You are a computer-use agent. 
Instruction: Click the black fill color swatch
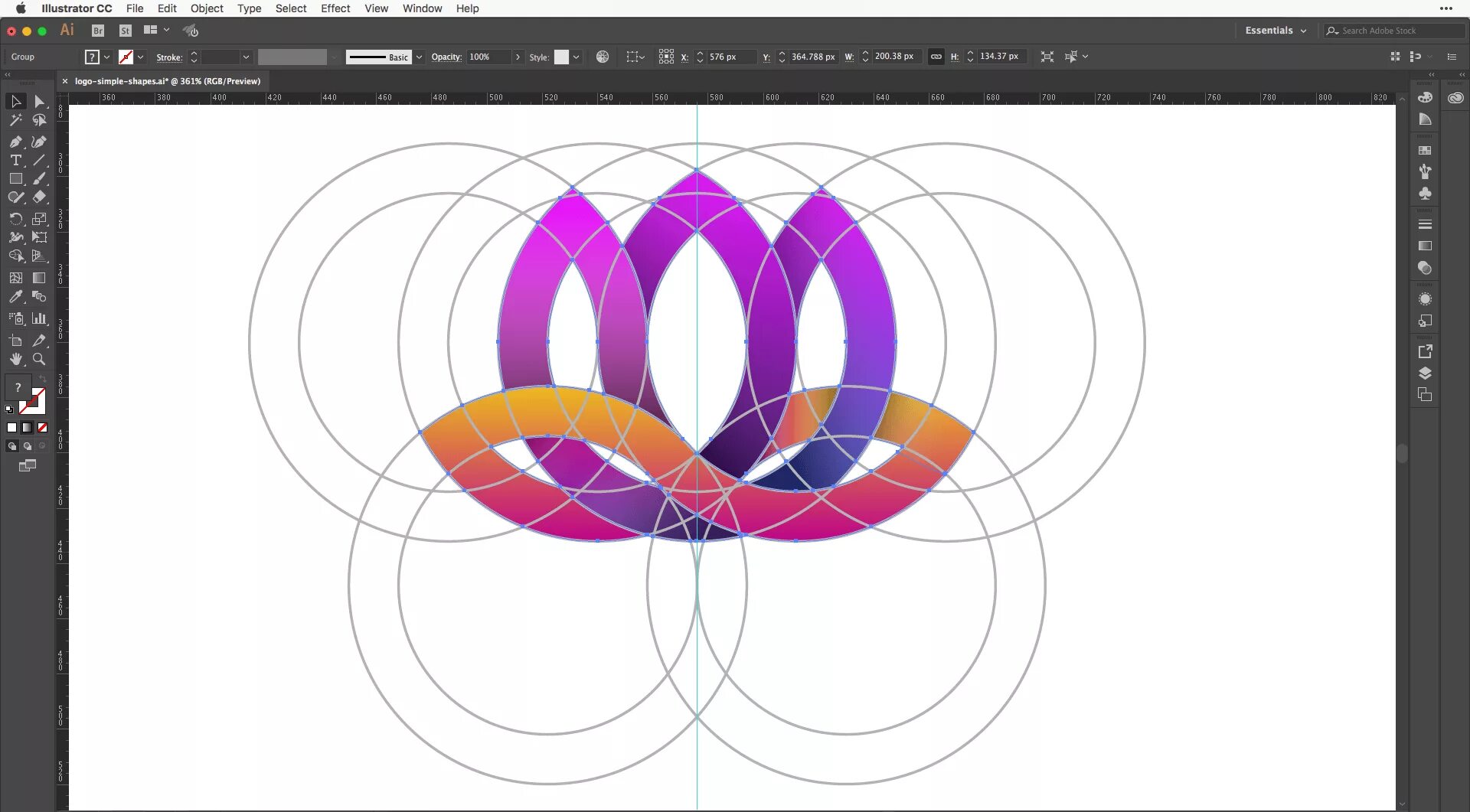pos(11,427)
